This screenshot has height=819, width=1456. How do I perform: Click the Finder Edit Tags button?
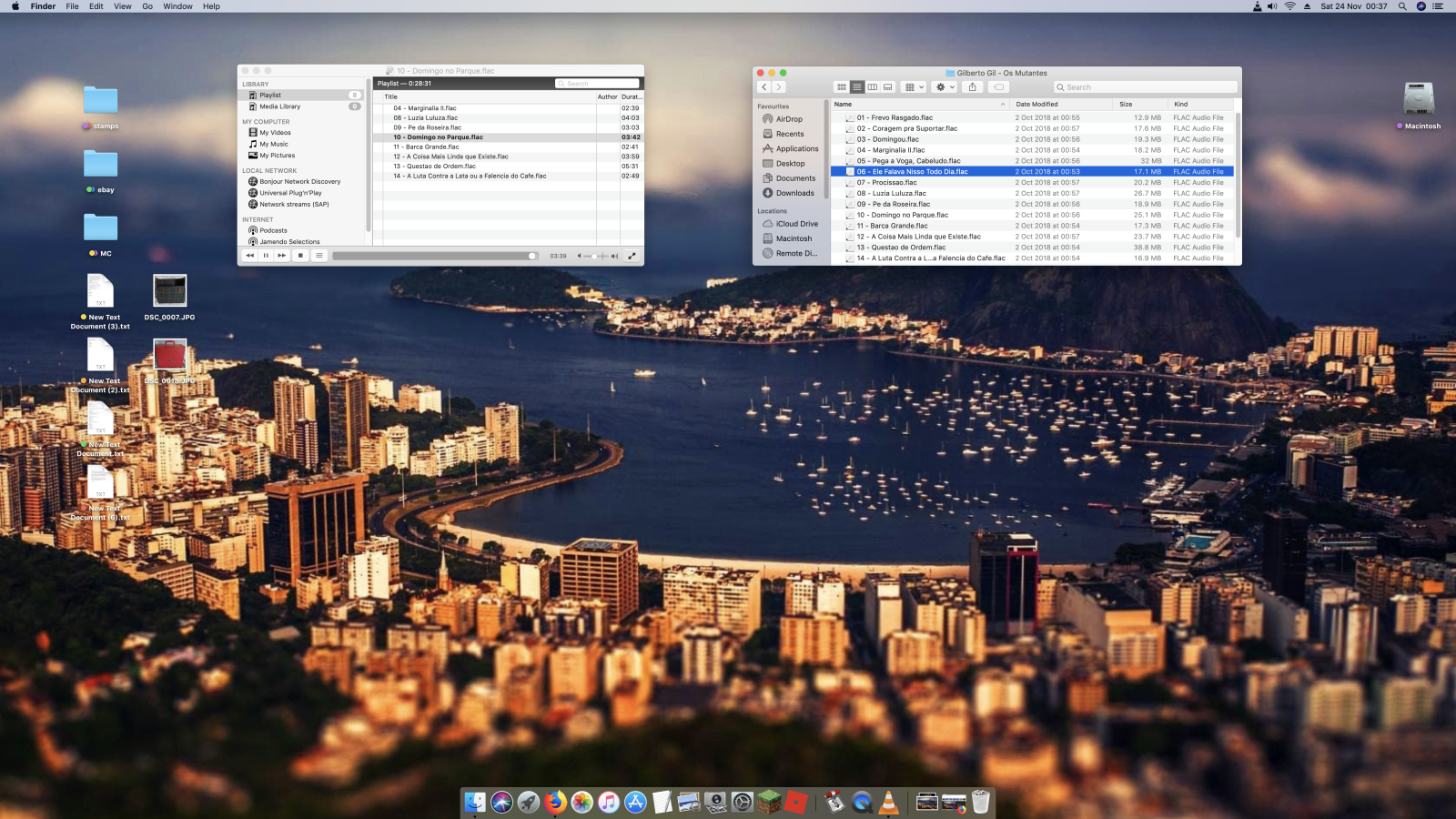point(999,87)
